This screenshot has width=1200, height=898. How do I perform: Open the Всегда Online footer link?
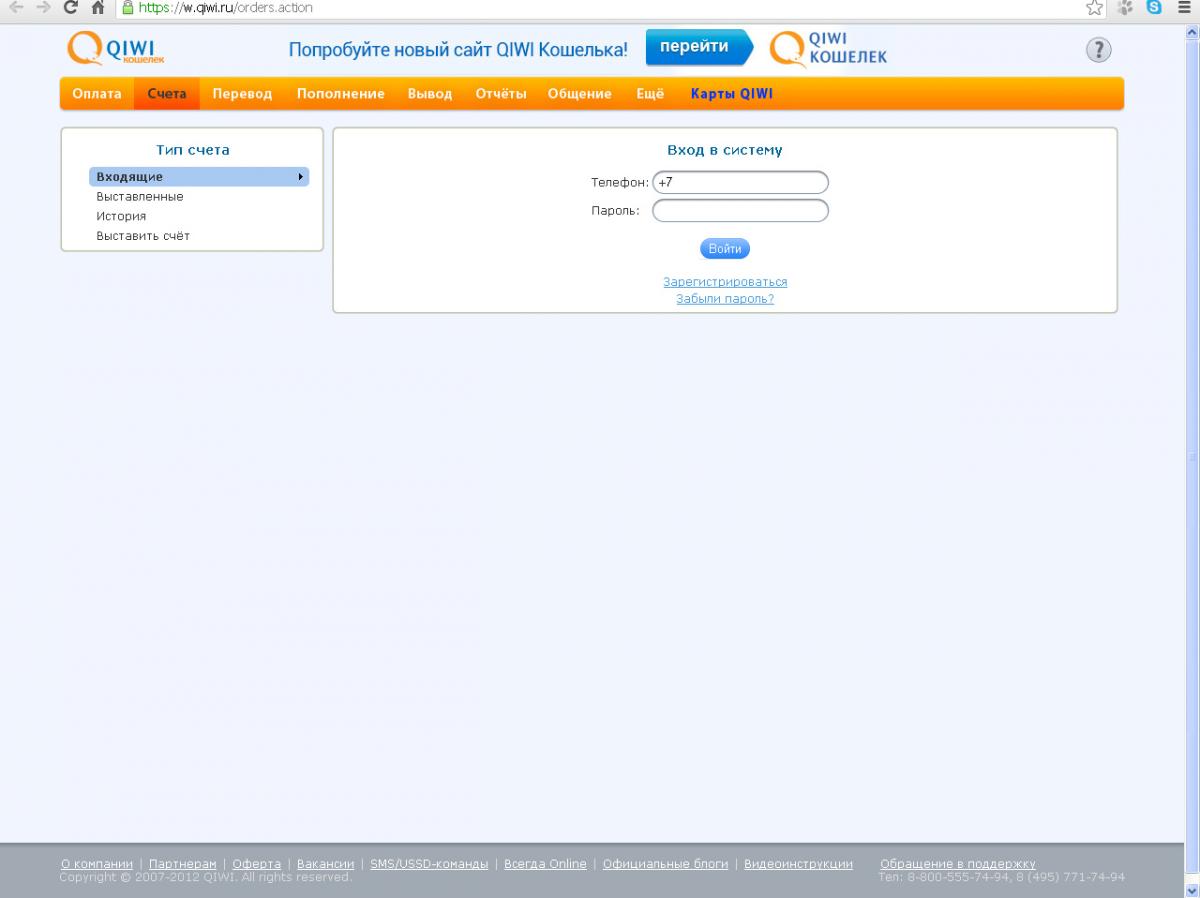[x=545, y=864]
